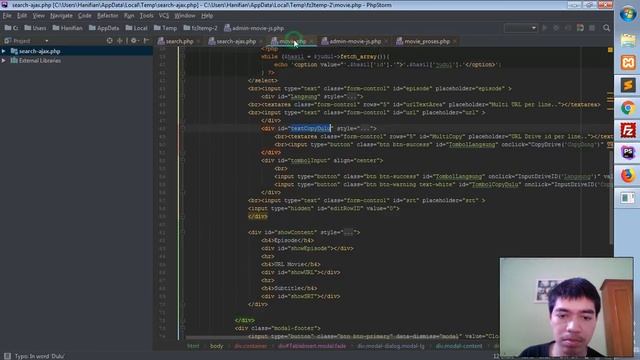This screenshot has width=640, height=360.
Task: Close the admin-movie-js.php tab
Action: [x=386, y=42]
